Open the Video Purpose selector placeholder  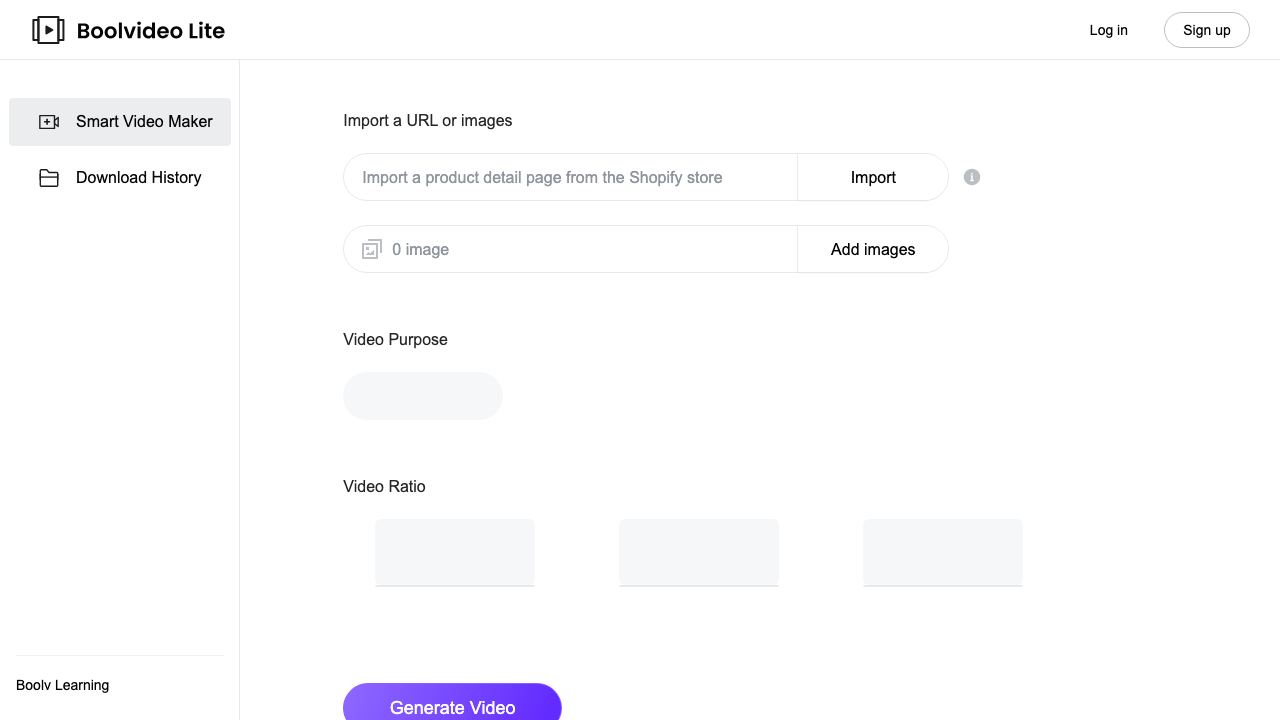pyautogui.click(x=423, y=396)
